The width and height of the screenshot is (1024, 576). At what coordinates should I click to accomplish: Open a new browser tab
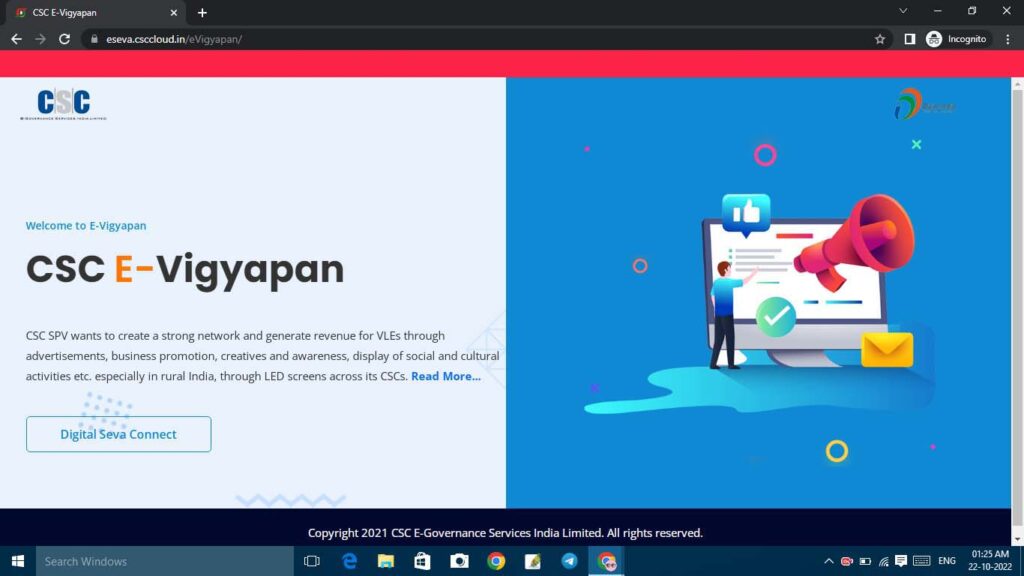pos(202,12)
